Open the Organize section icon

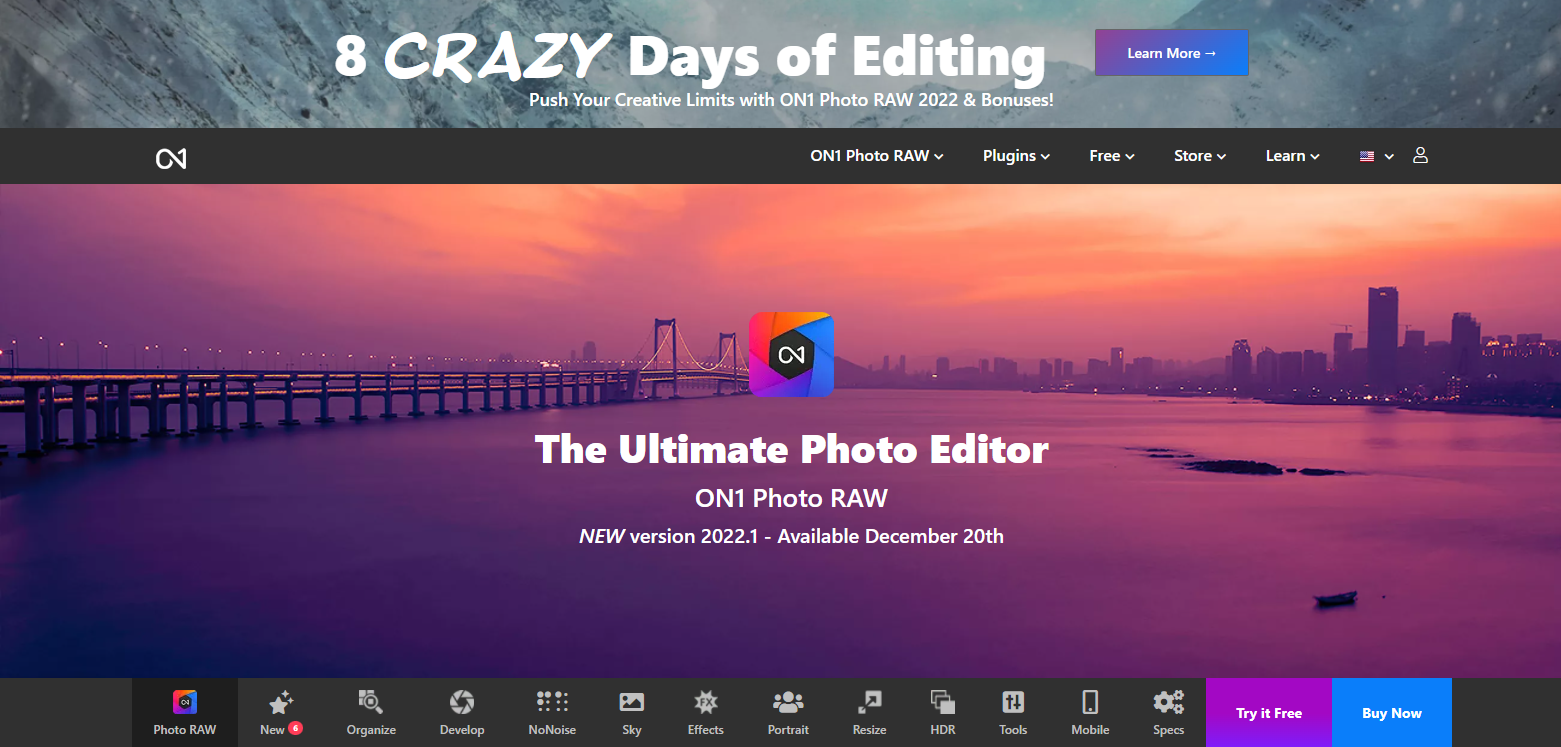click(x=371, y=702)
